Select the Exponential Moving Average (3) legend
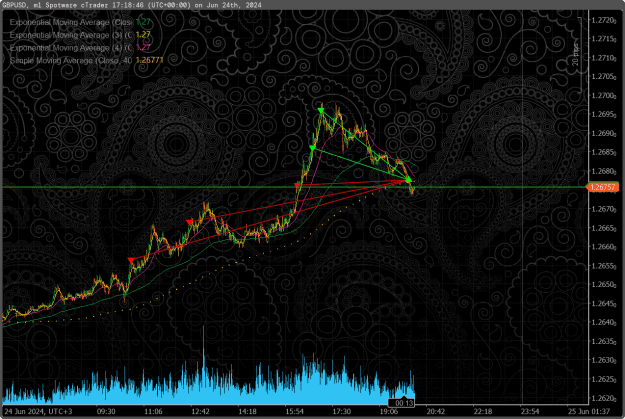This screenshot has height=419, width=625. coord(71,35)
